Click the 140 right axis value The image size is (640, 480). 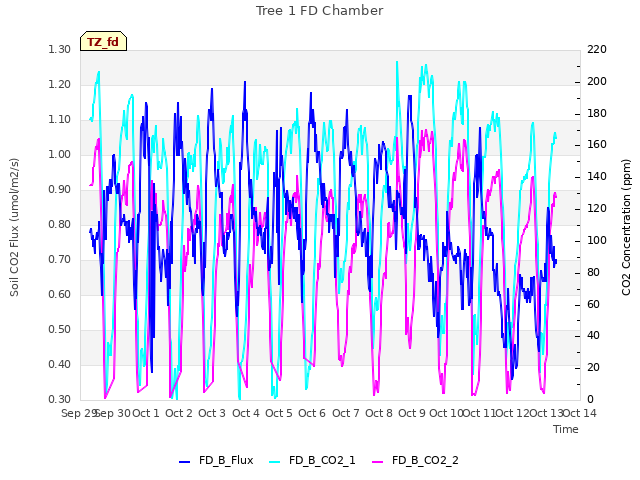(597, 177)
